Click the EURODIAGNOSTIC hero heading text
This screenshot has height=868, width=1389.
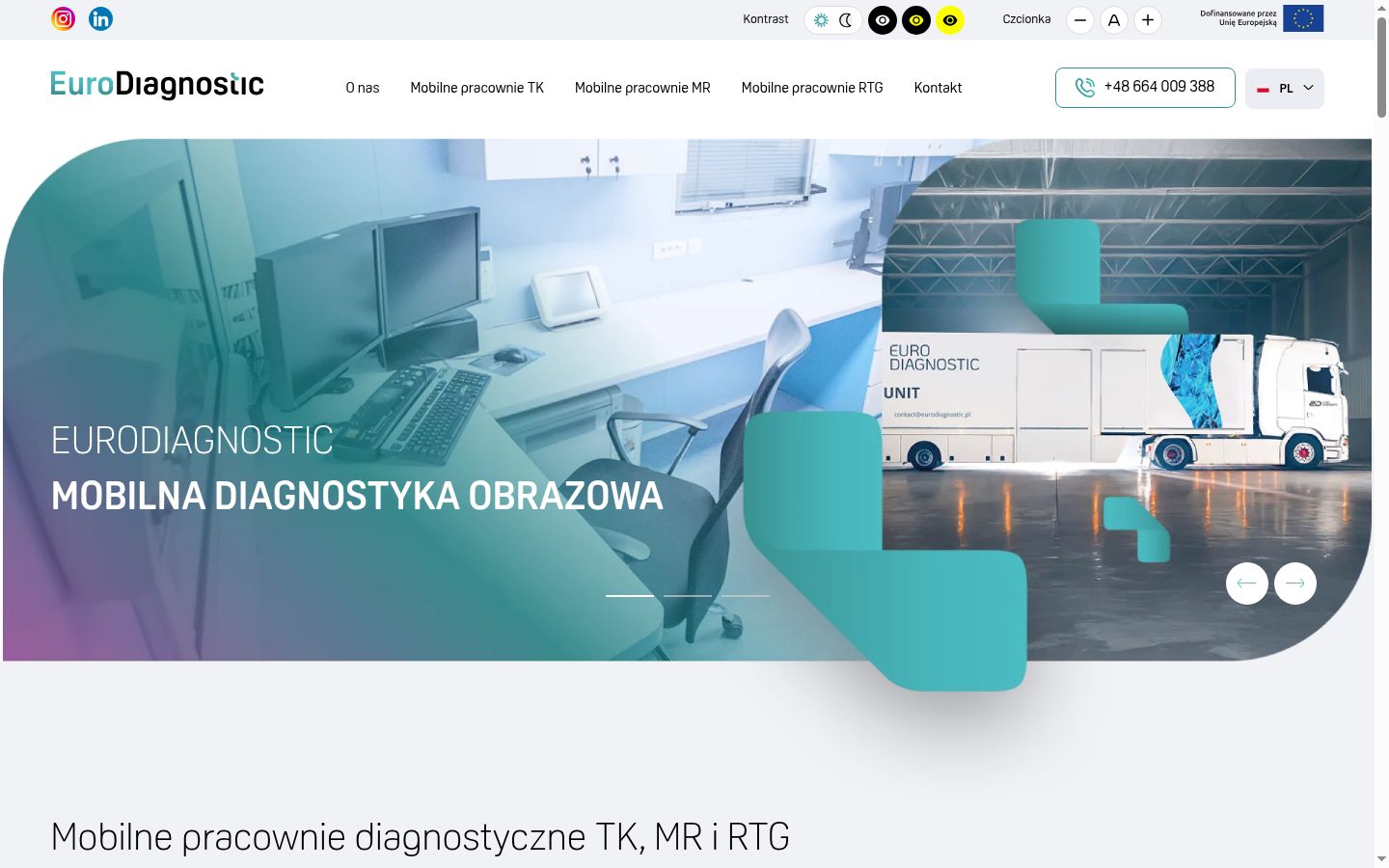point(192,441)
